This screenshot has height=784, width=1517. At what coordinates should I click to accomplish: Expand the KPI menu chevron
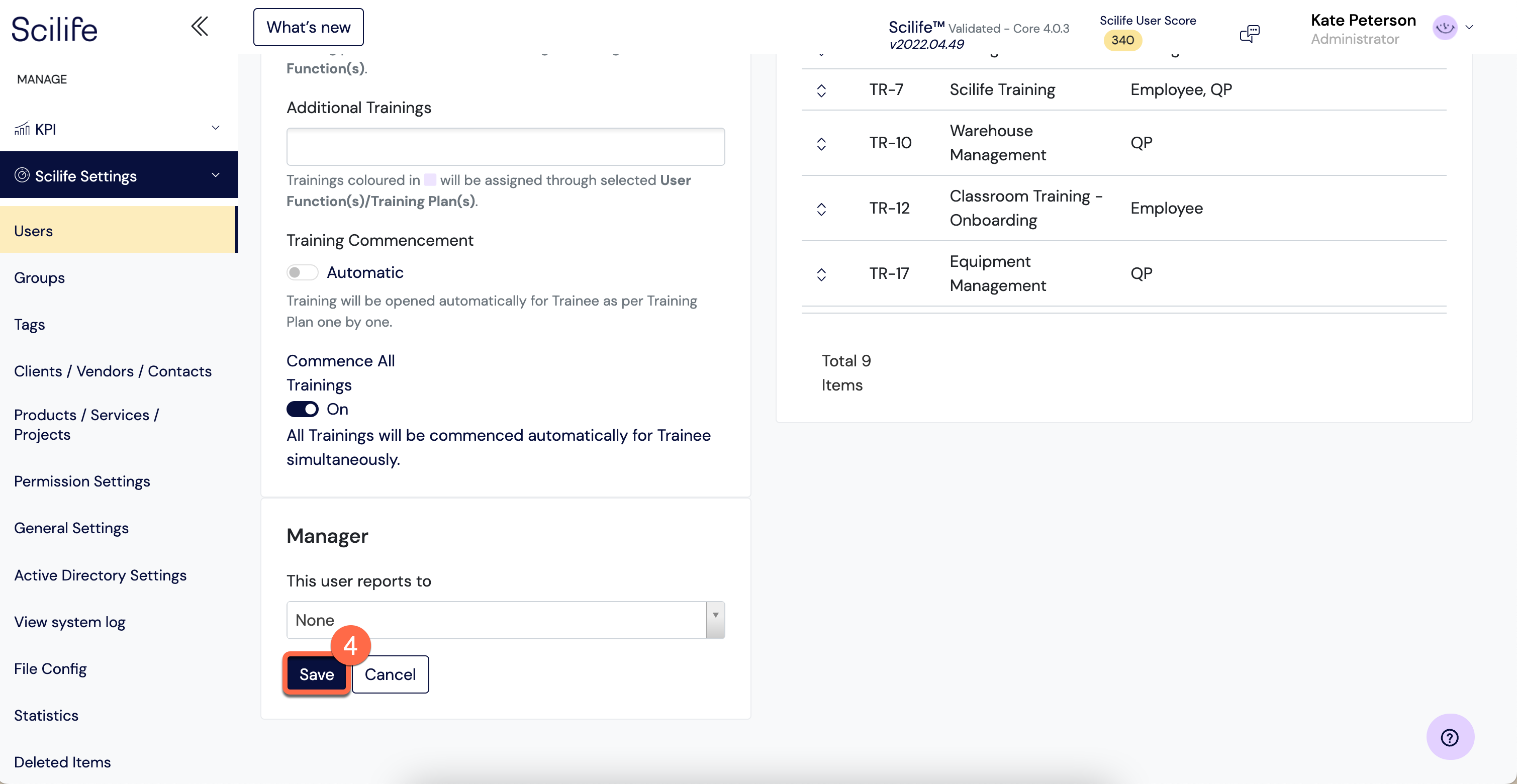pyautogui.click(x=216, y=128)
